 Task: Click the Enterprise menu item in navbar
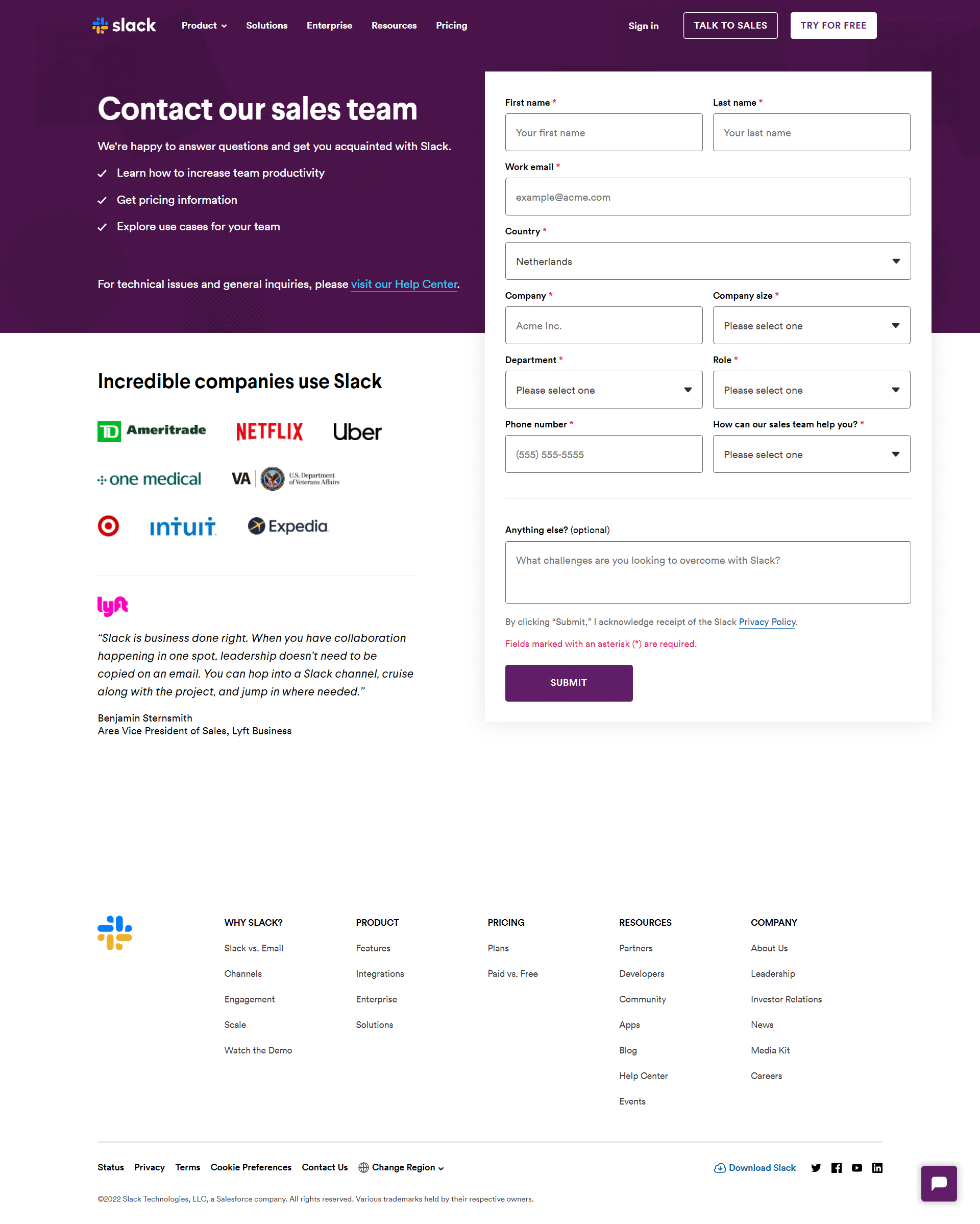coord(330,25)
